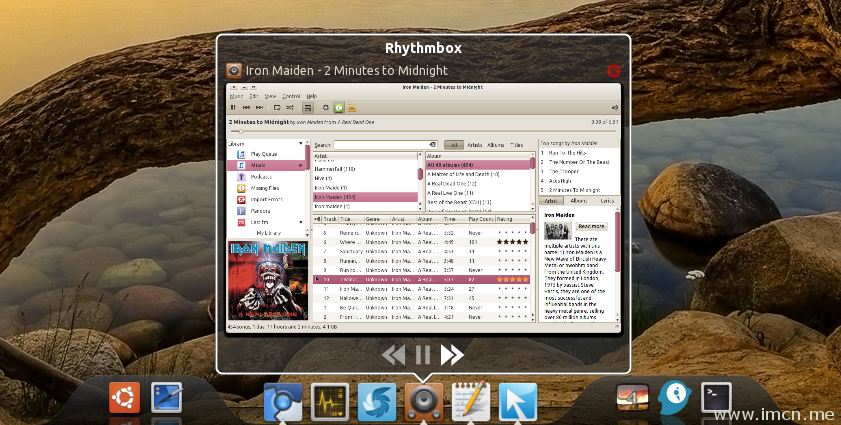Select A Real Live One (11) album
Screen dimensions: 841x425
coord(477,193)
